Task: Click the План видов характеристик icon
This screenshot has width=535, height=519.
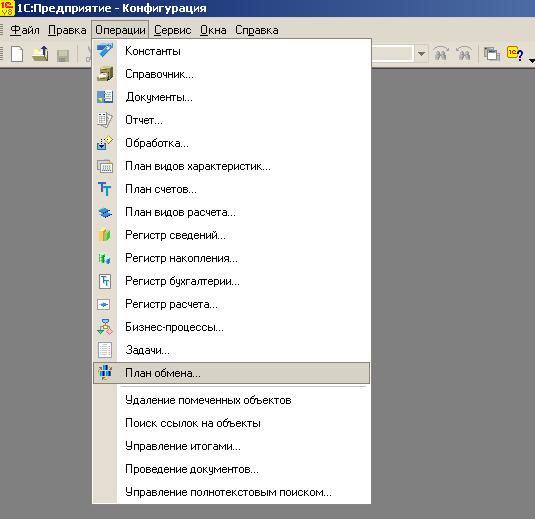Action: point(104,166)
